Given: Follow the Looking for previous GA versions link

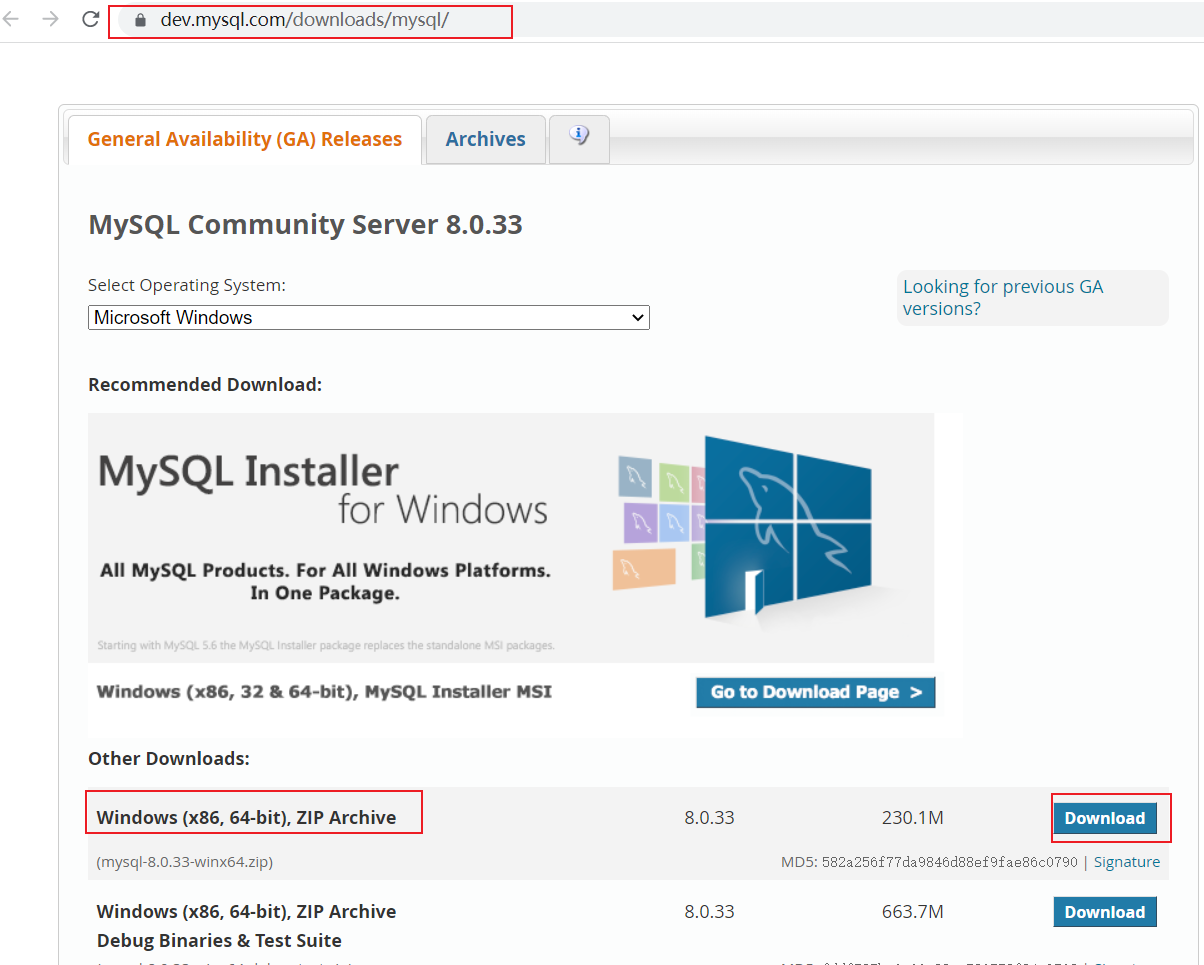Looking at the screenshot, I should [x=1002, y=297].
